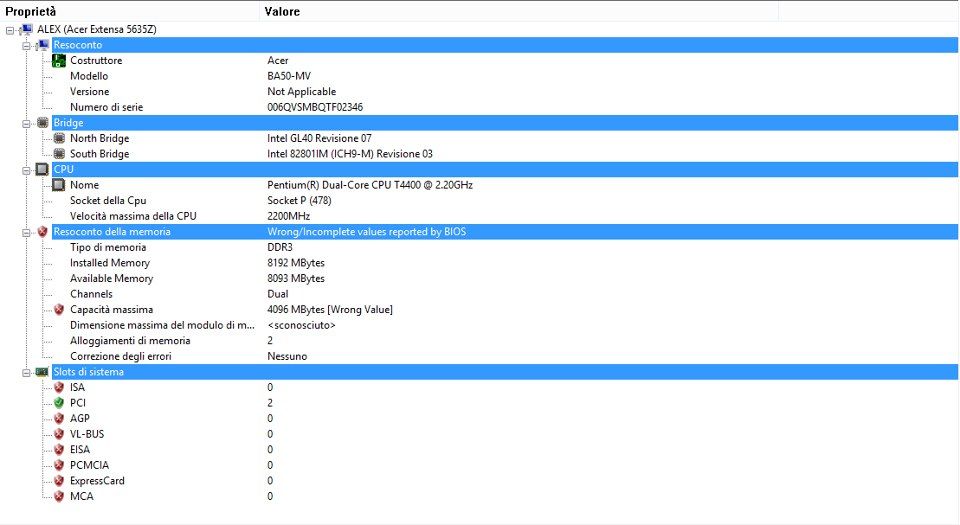Select the Dimensione massima del modulo row
This screenshot has height=525, width=960.
click(x=162, y=325)
